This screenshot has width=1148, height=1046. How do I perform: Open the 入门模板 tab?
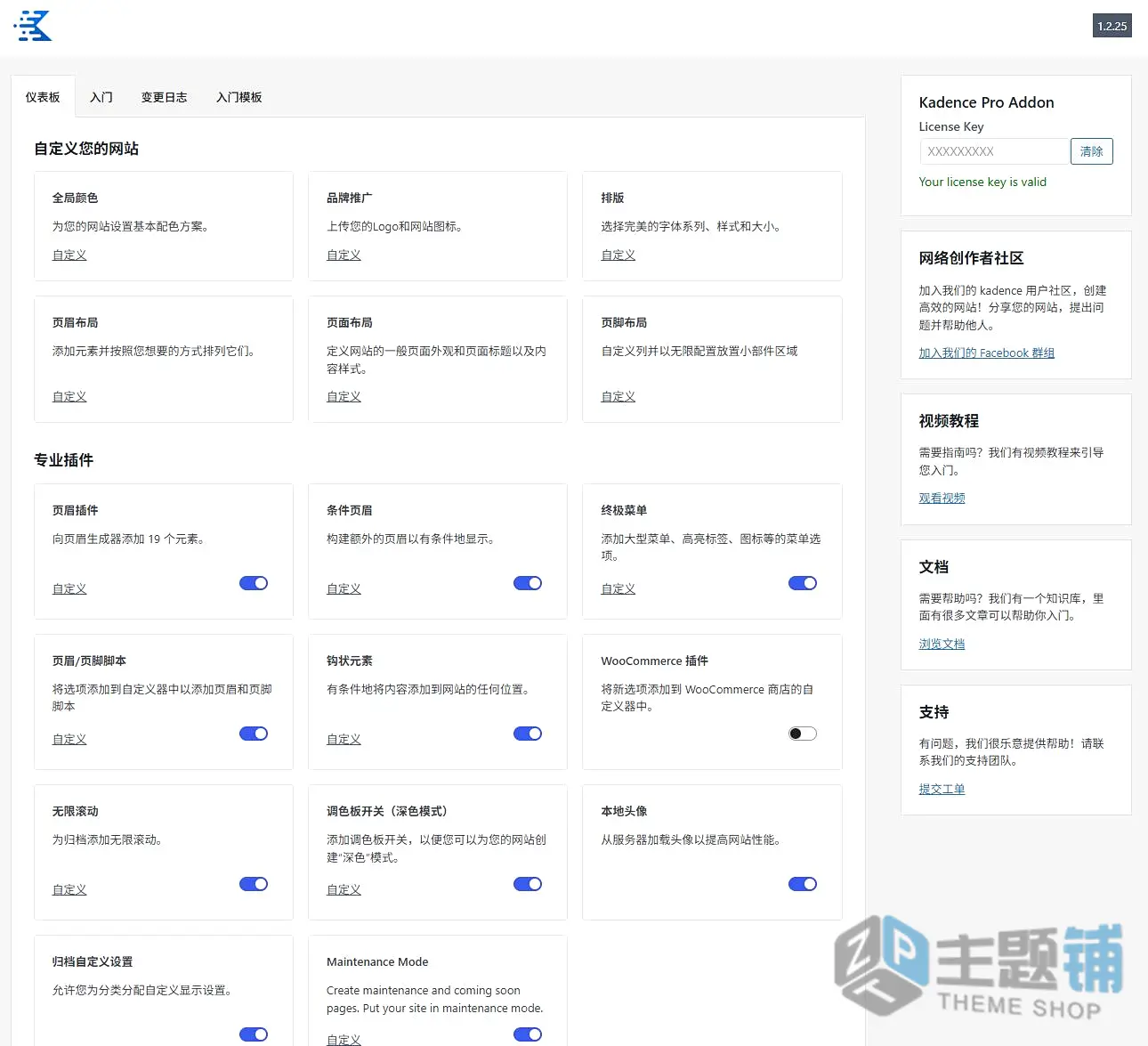point(239,97)
